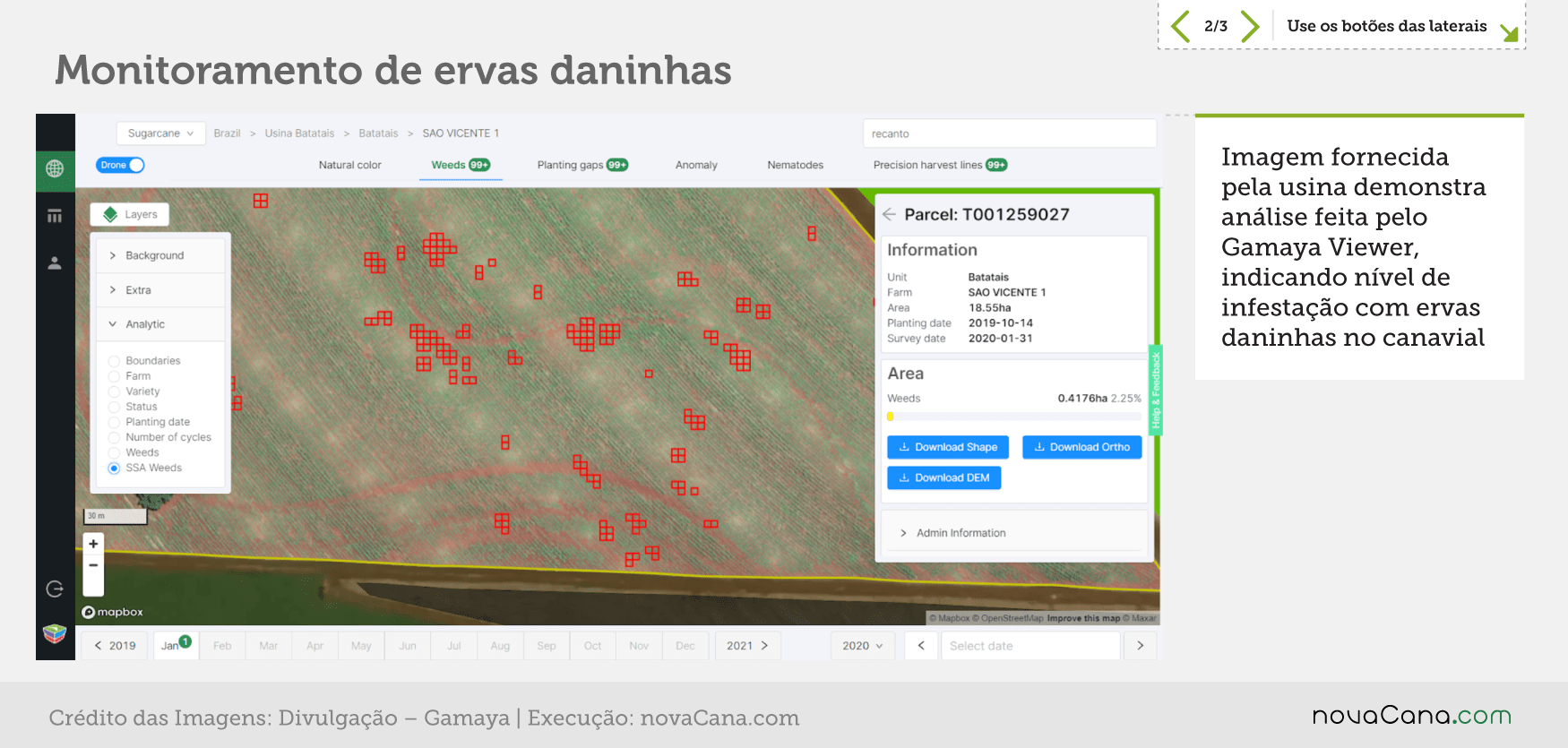The image size is (1568, 748).
Task: Open the globe map view in sidebar
Action: (x=55, y=168)
